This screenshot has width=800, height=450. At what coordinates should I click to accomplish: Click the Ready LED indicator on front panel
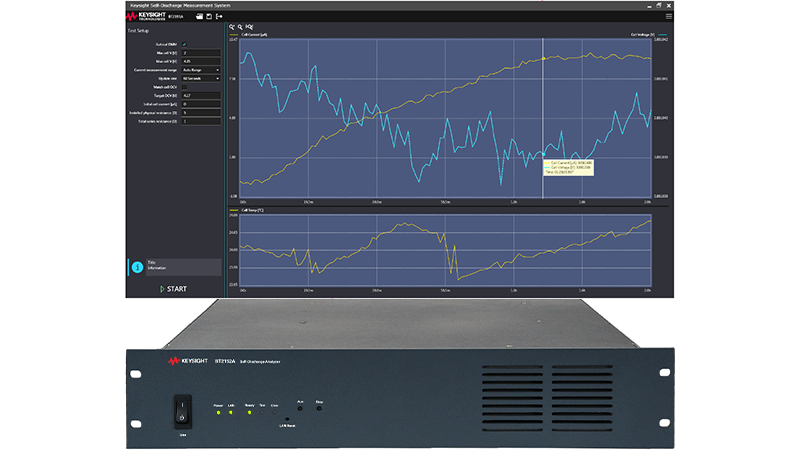(x=249, y=412)
